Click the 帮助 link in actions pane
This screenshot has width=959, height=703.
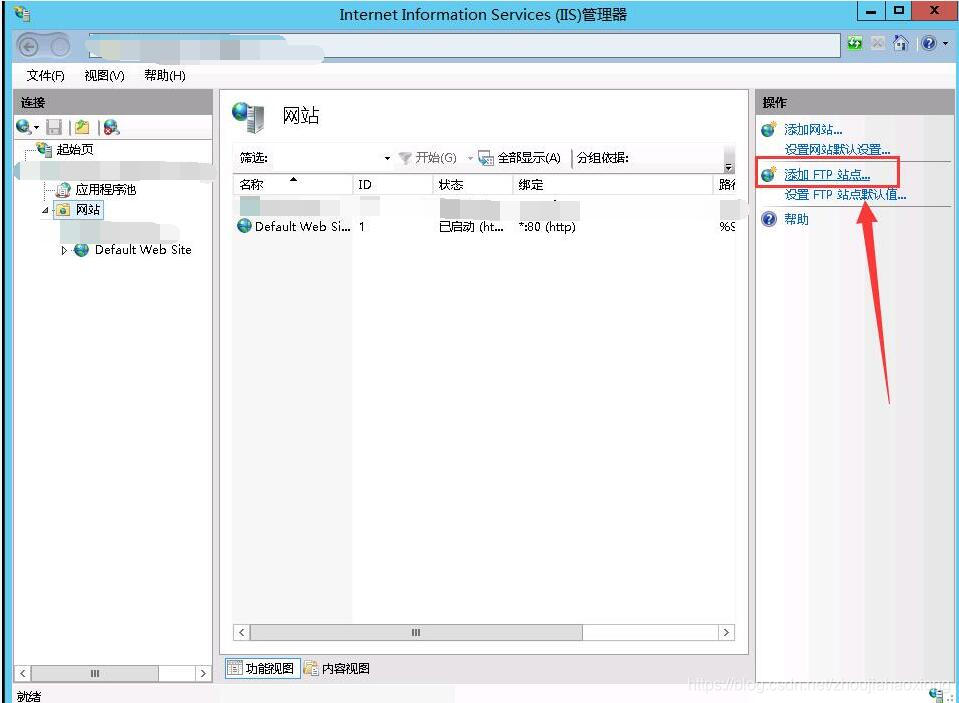coord(796,219)
